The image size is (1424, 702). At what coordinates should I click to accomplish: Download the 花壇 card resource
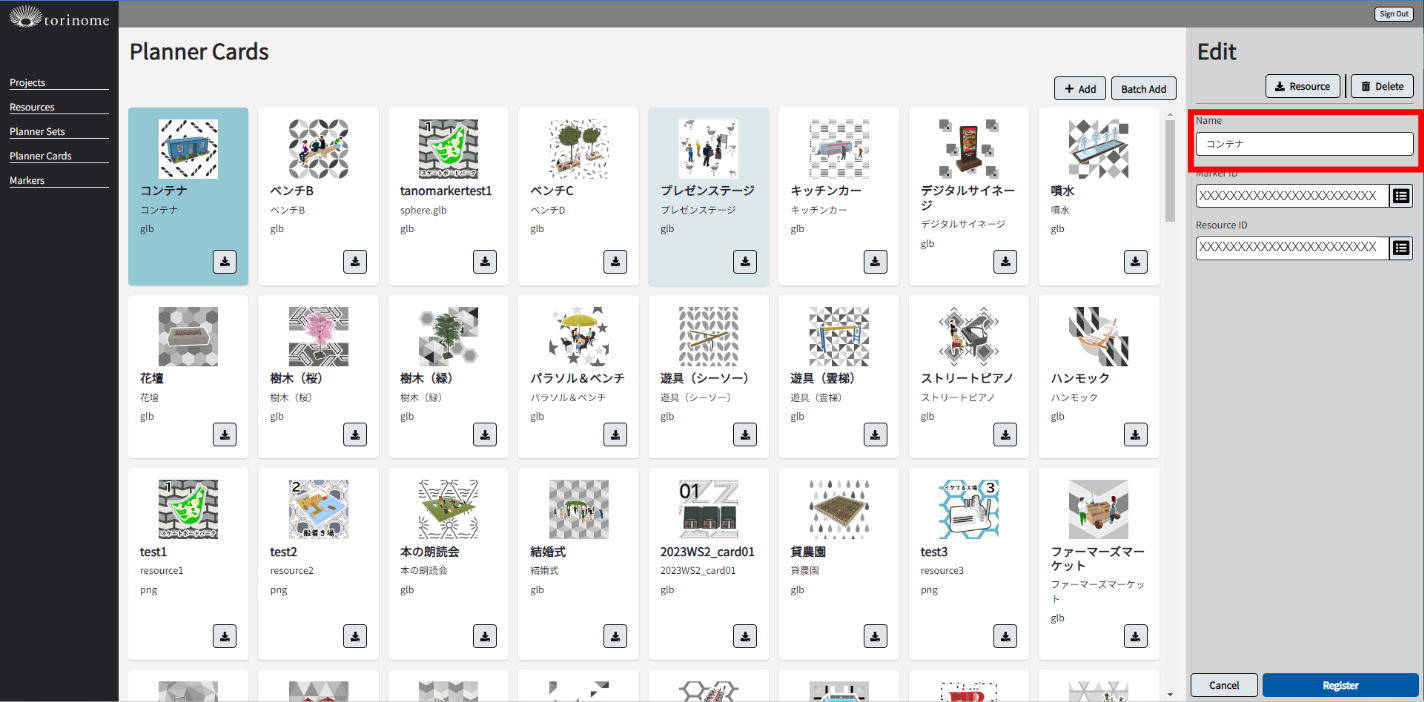[x=225, y=435]
